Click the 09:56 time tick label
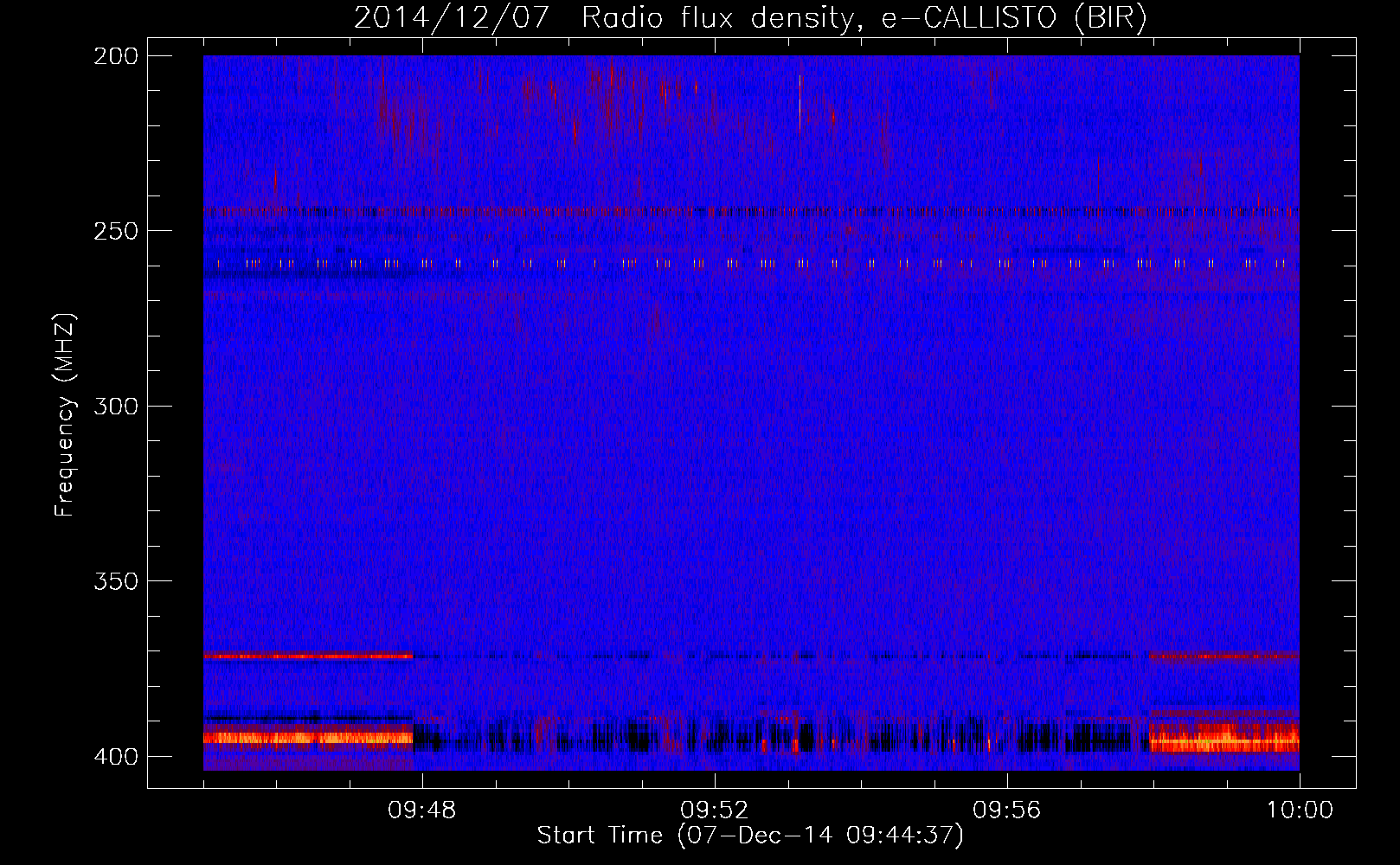 click(1007, 811)
